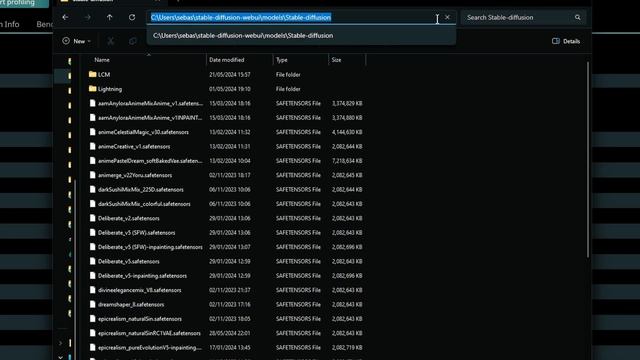Click file icon of Deliberate_v2.safetensors
The image size is (640, 360).
93,218
